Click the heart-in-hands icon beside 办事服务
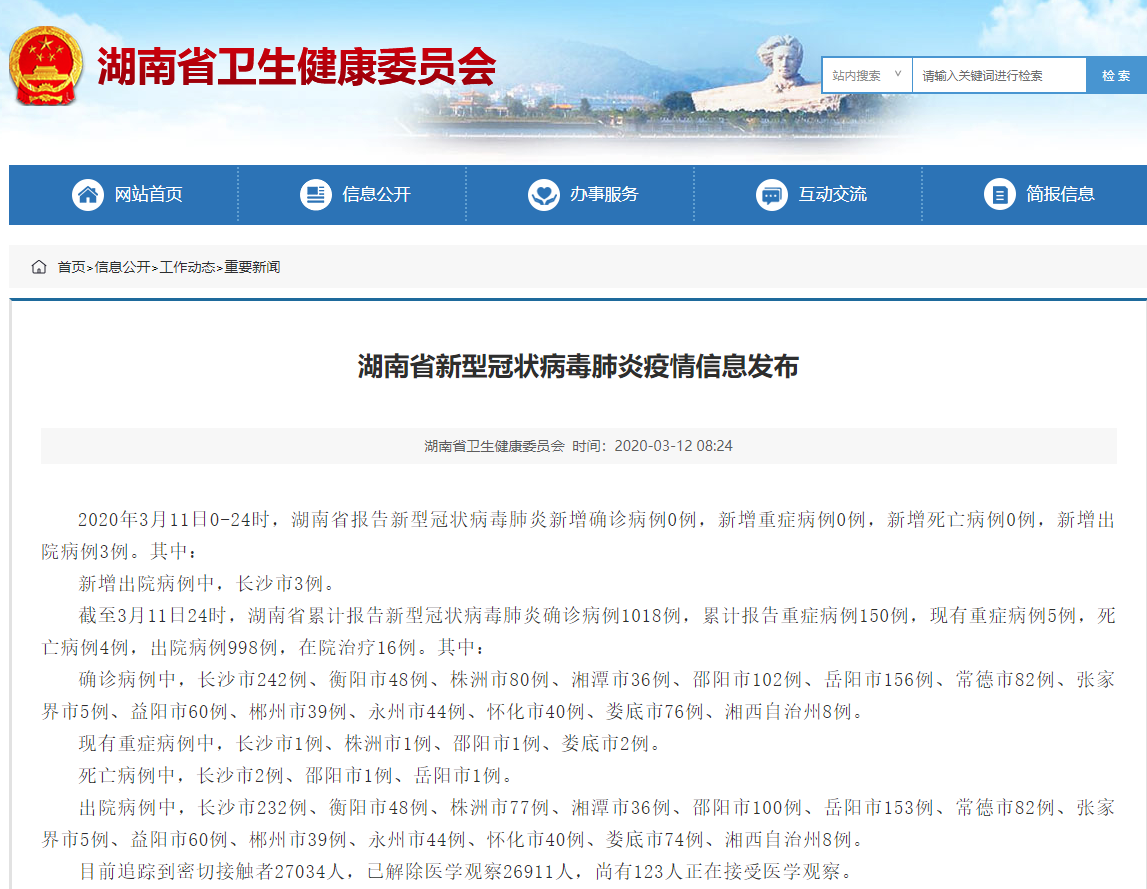Viewport: 1147px width, 889px height. [x=544, y=194]
